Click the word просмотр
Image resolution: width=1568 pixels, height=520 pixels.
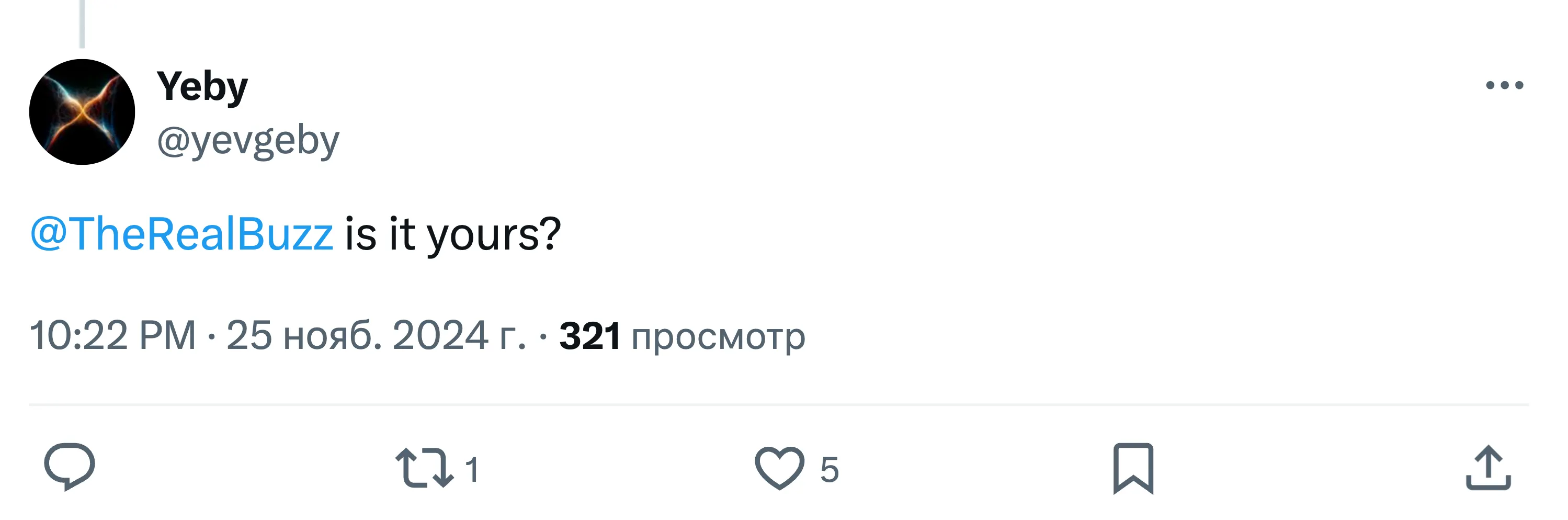pyautogui.click(x=718, y=337)
